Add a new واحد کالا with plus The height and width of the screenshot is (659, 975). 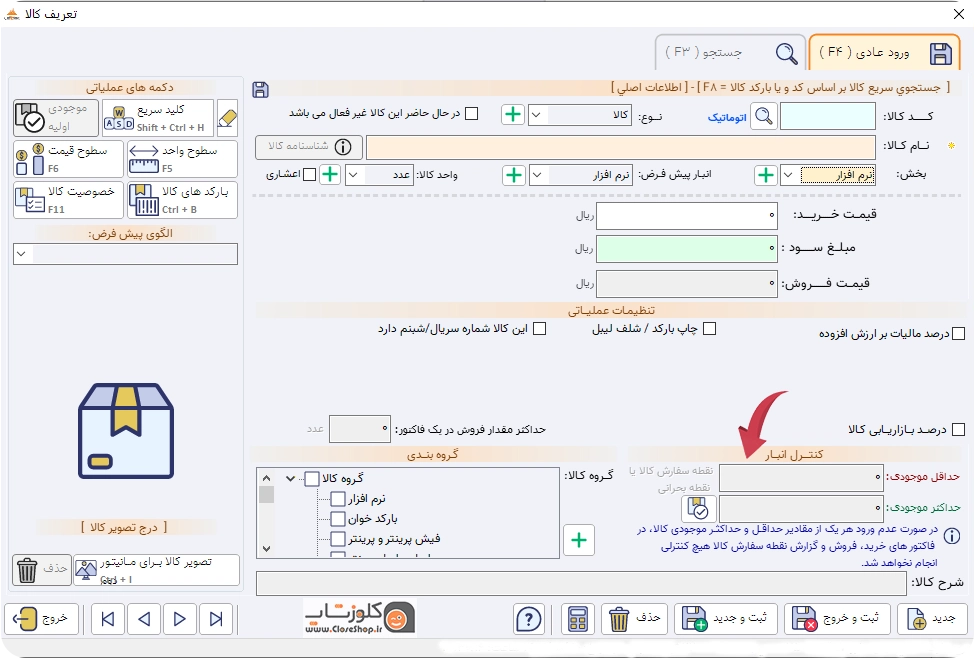click(x=330, y=174)
